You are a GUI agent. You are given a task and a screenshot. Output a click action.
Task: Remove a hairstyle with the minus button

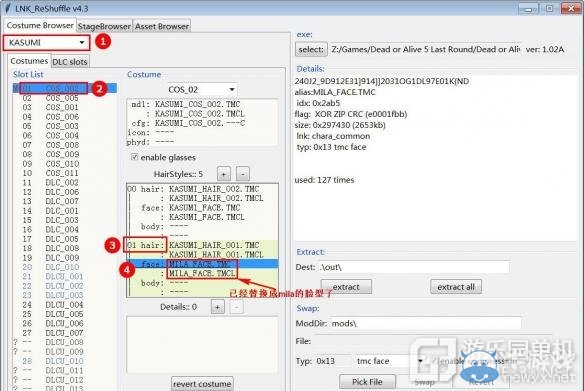[x=243, y=174]
